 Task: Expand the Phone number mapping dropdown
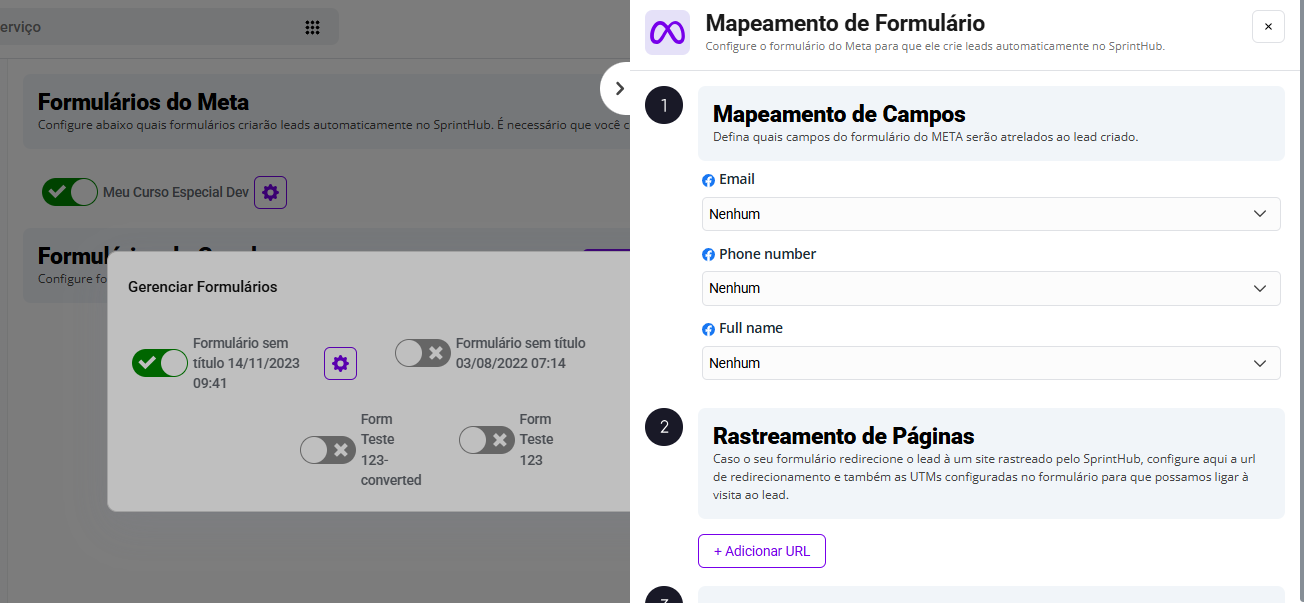[990, 288]
